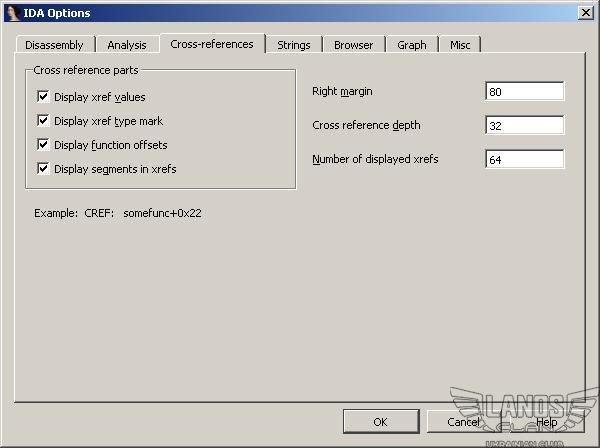
Task: Switch to the Graph tab
Action: click(x=411, y=45)
